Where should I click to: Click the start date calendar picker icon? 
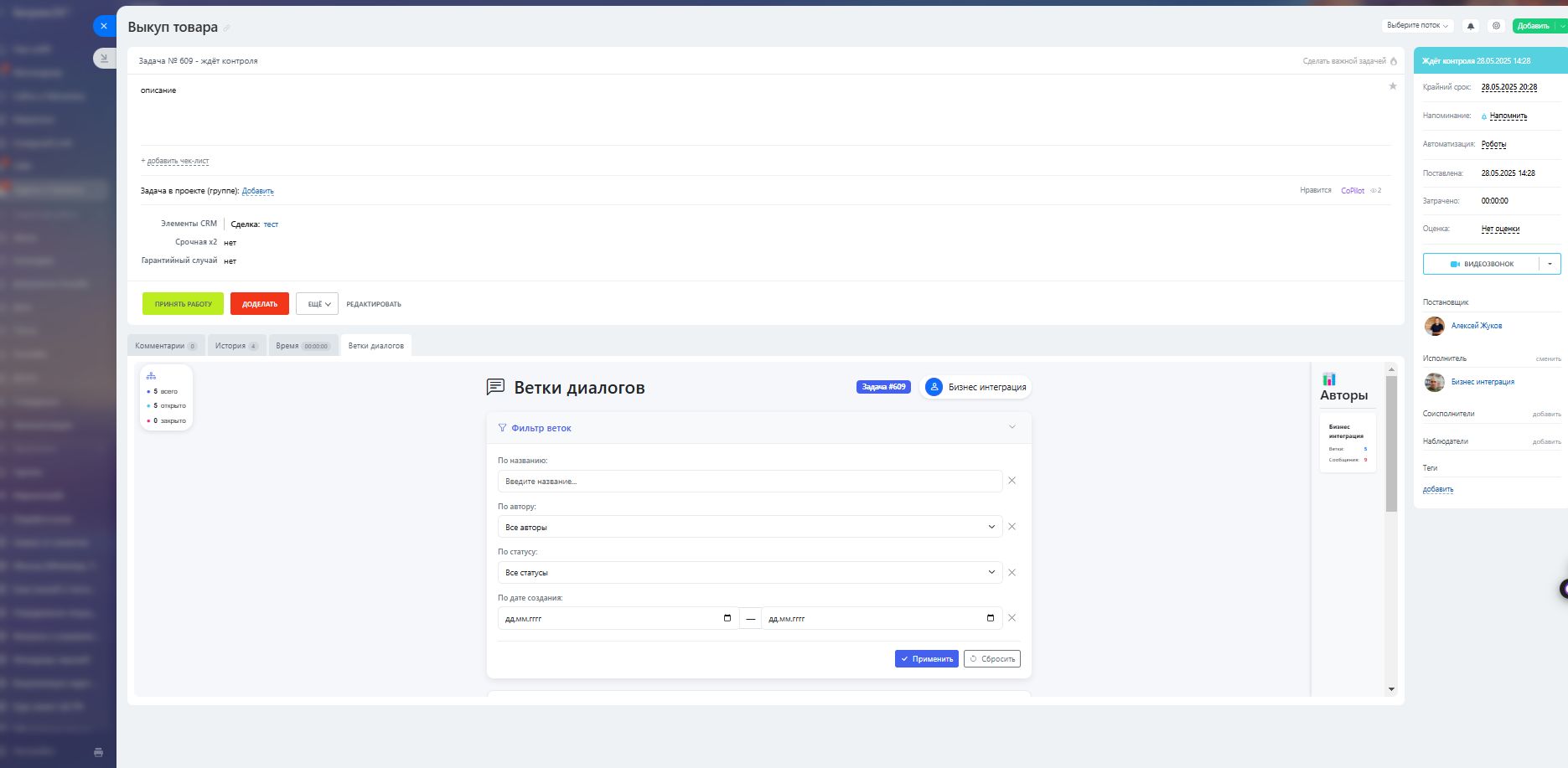(x=727, y=618)
